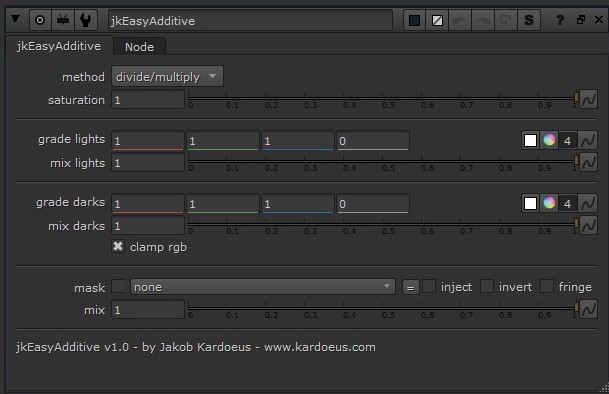609x394 pixels.
Task: Click the mix darks value field
Action: (x=148, y=226)
